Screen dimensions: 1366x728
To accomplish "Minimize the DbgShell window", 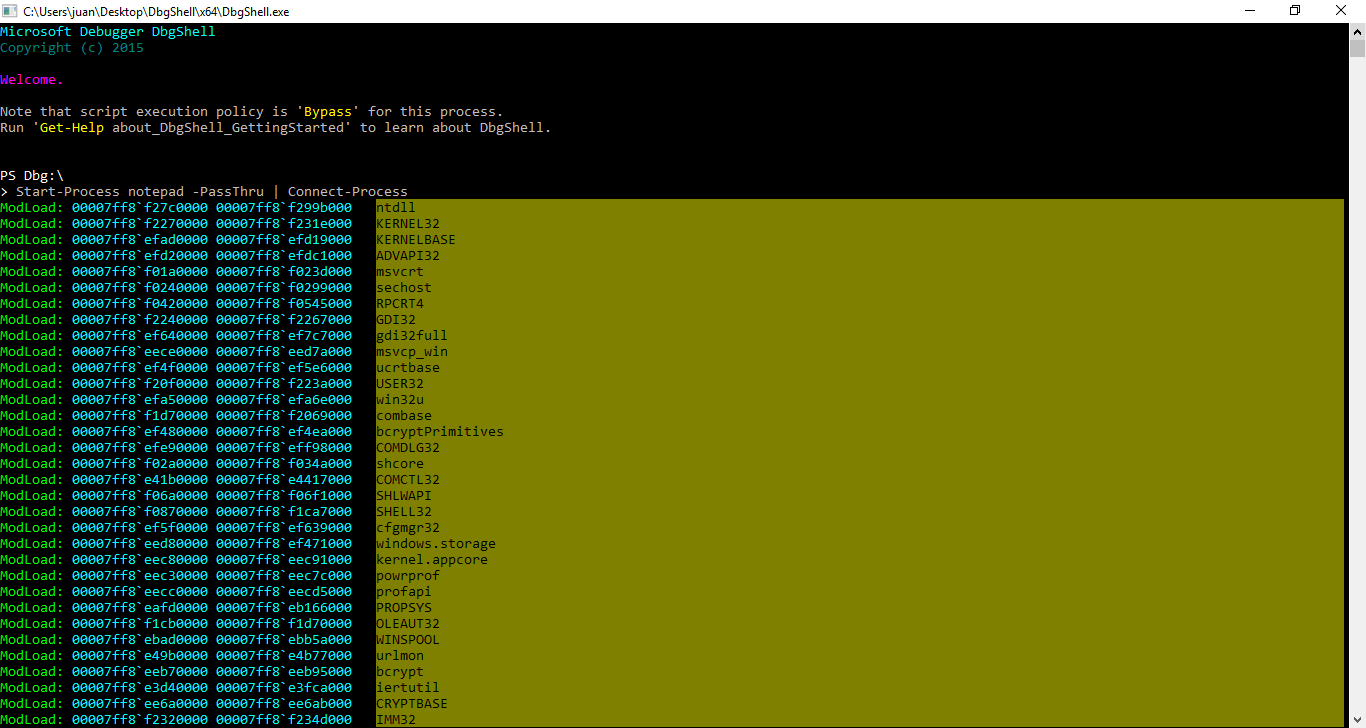I will click(x=1249, y=11).
